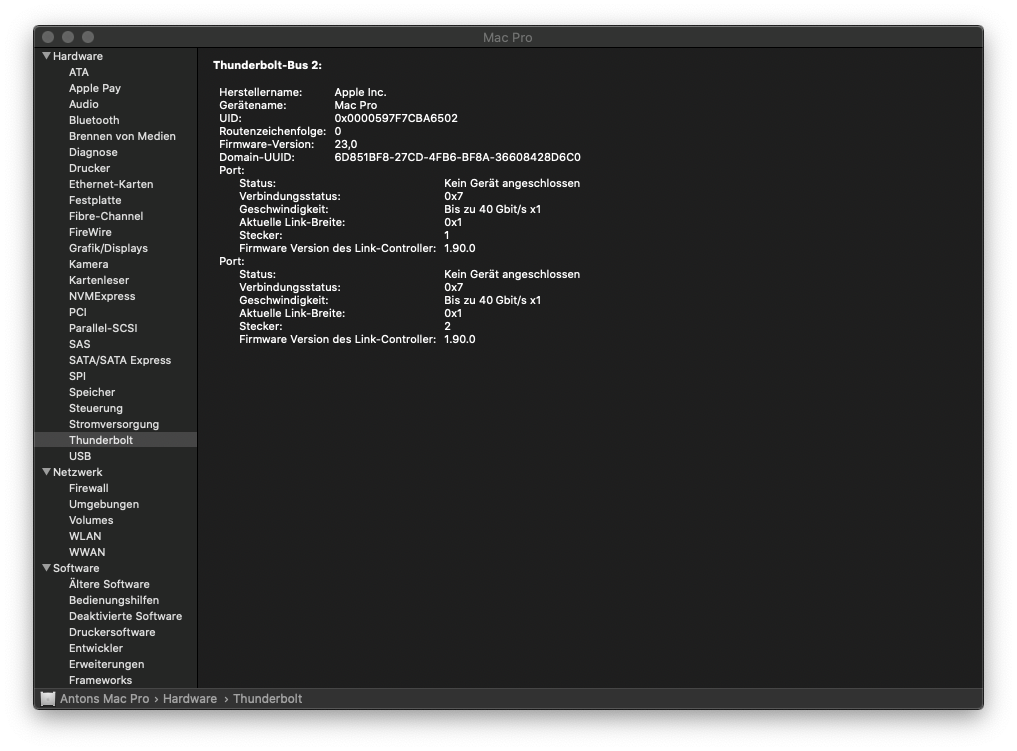The image size is (1017, 751).
Task: Select Kamera in the sidebar
Action: pos(88,264)
